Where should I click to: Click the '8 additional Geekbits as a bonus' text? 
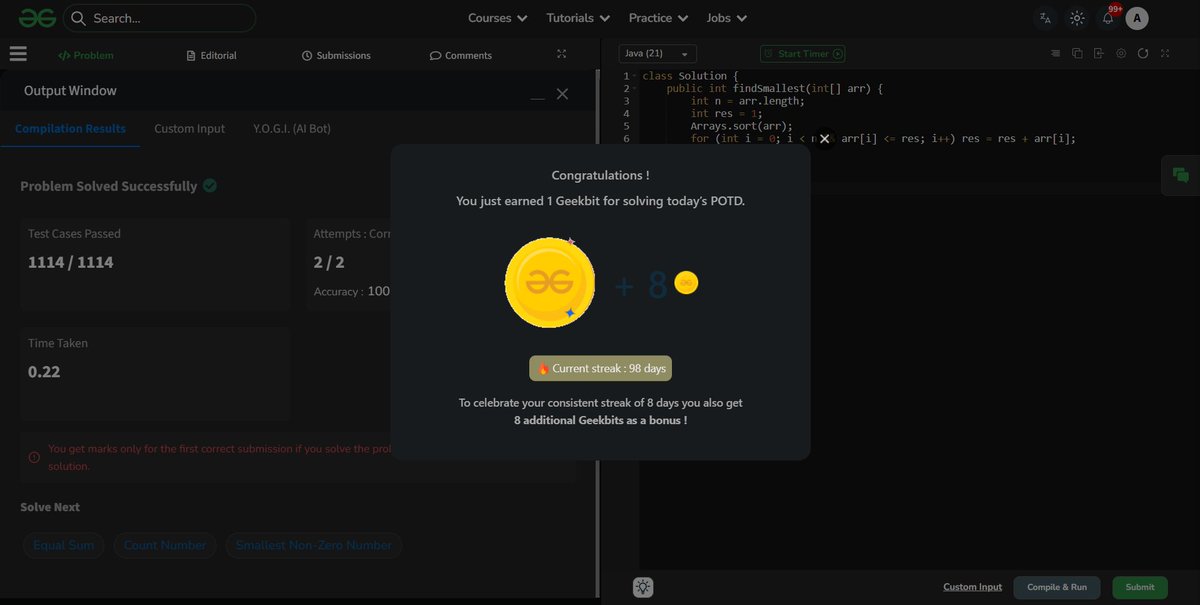[600, 420]
